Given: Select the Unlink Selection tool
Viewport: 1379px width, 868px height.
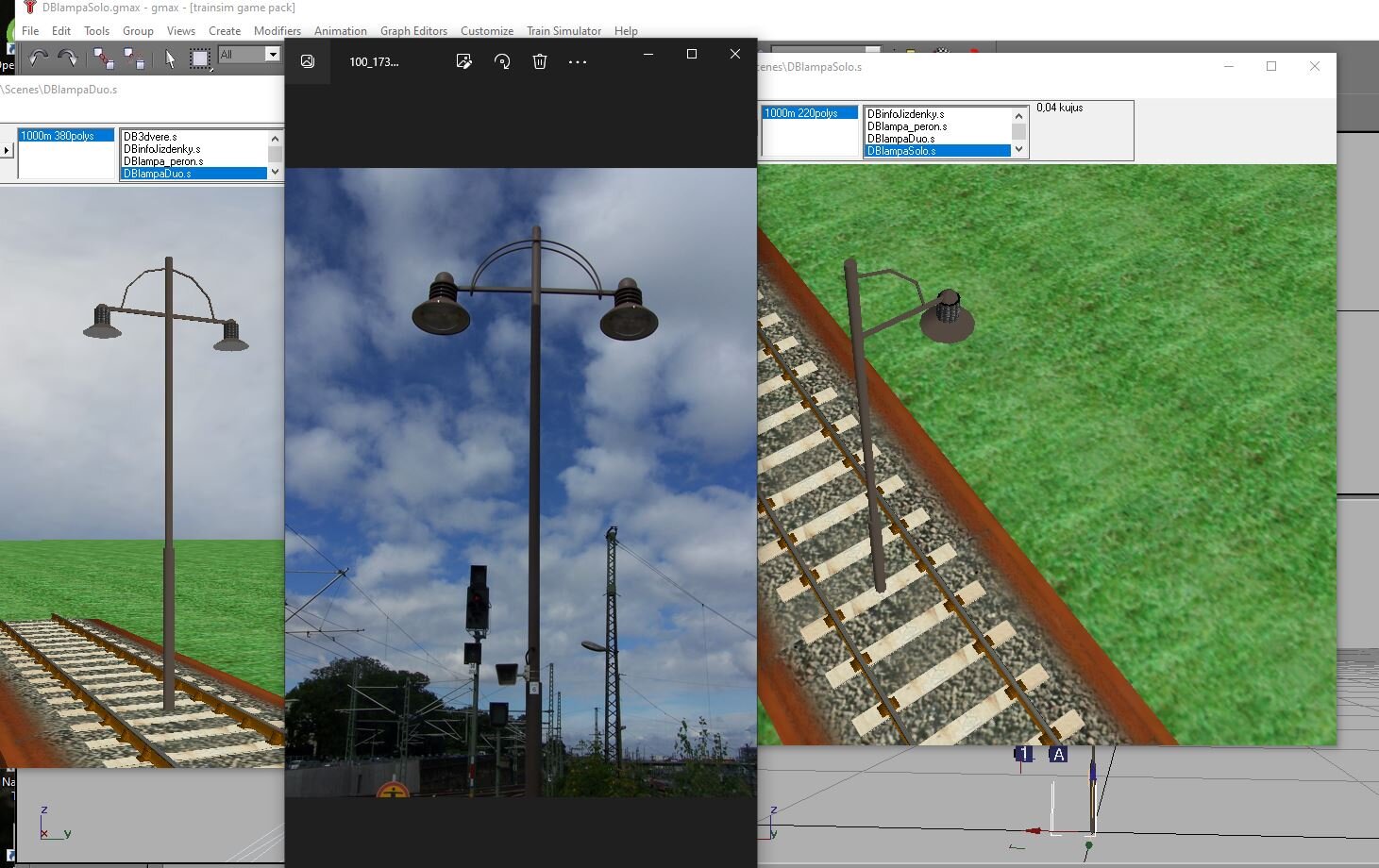Looking at the screenshot, I should click(134, 59).
